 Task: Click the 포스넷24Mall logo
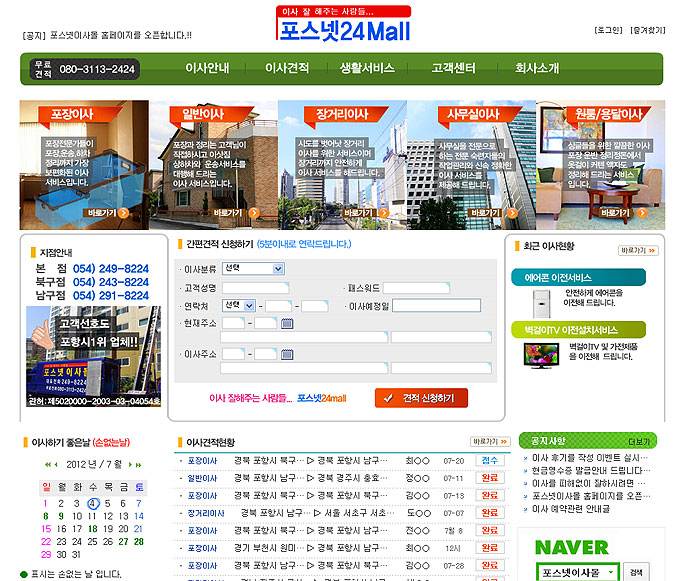(343, 23)
